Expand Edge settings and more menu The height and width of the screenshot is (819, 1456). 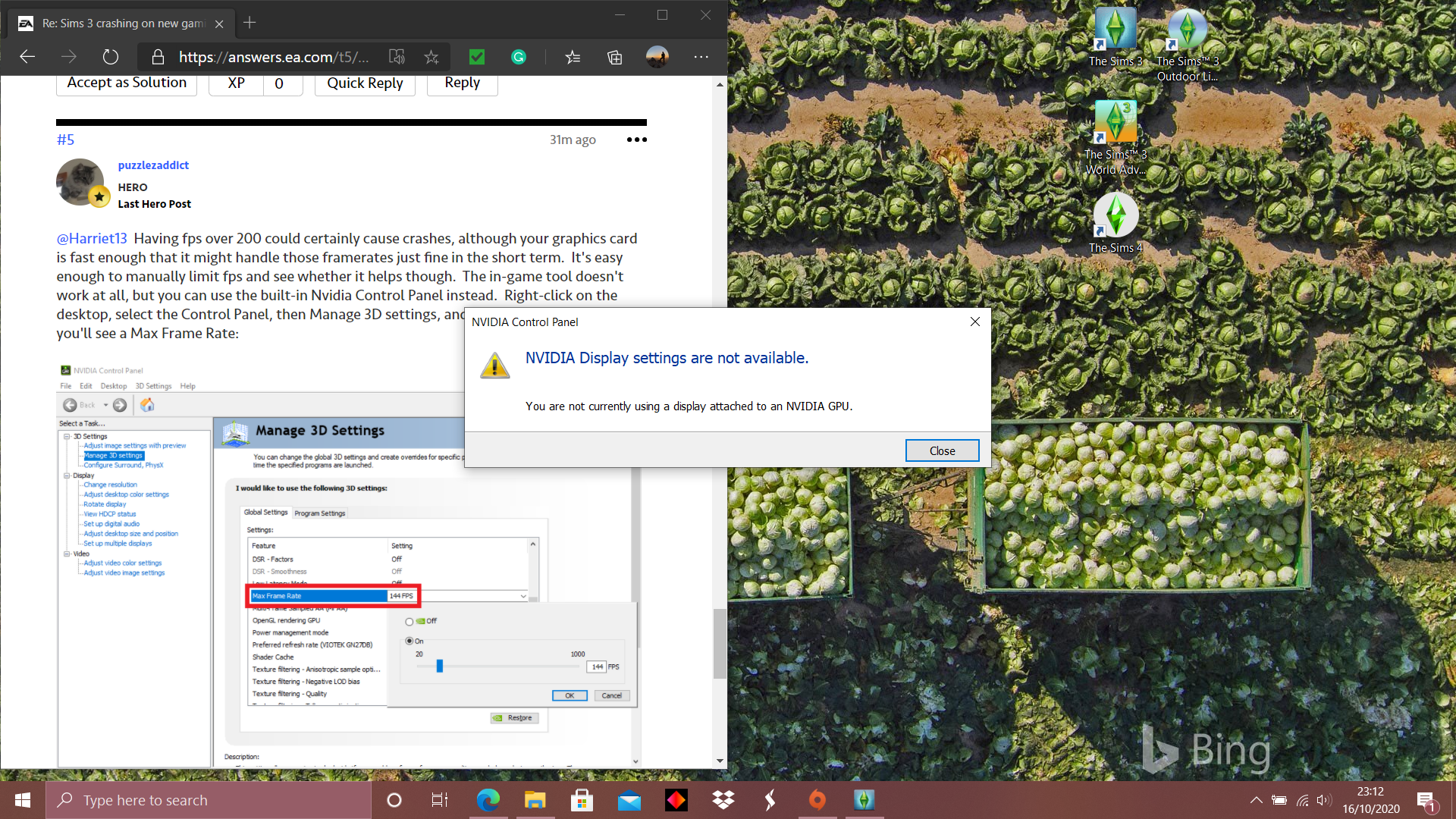click(x=701, y=57)
